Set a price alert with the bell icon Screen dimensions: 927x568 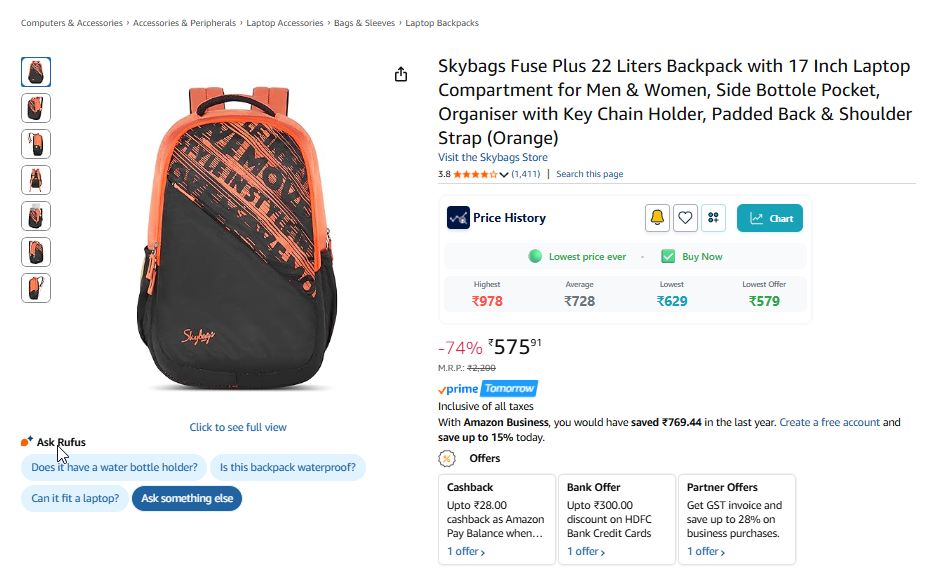click(x=657, y=218)
